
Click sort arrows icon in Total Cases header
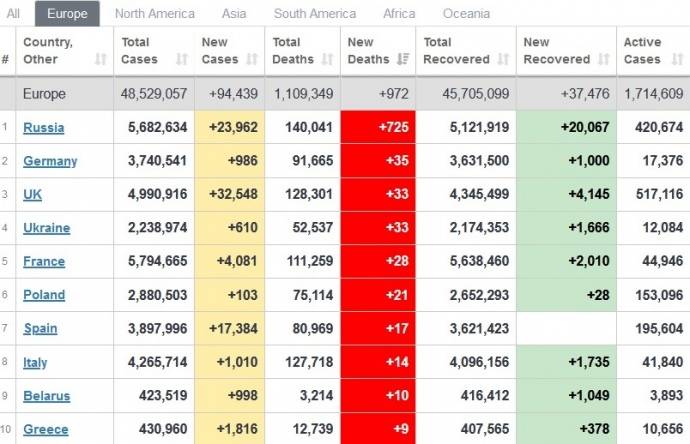(x=181, y=60)
